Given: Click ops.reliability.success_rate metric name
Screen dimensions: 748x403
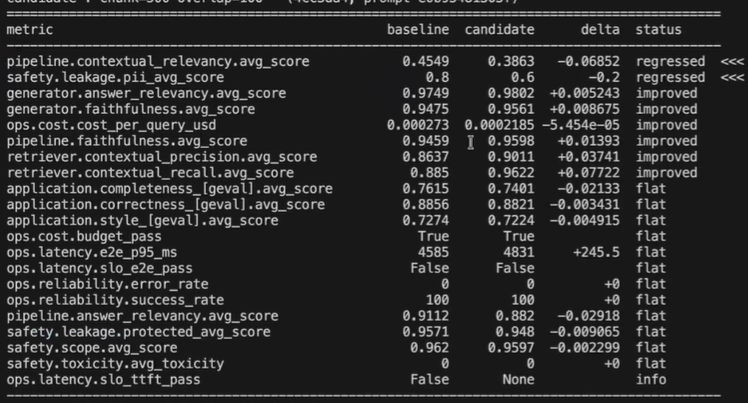Looking at the screenshot, I should (x=115, y=300).
